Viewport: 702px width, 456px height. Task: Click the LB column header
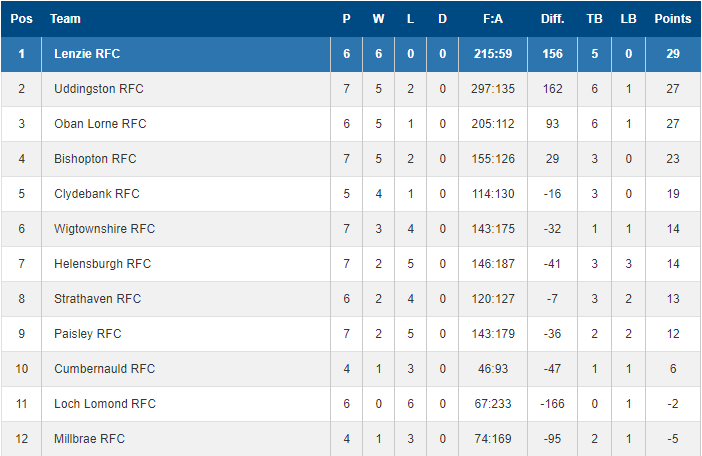click(629, 19)
